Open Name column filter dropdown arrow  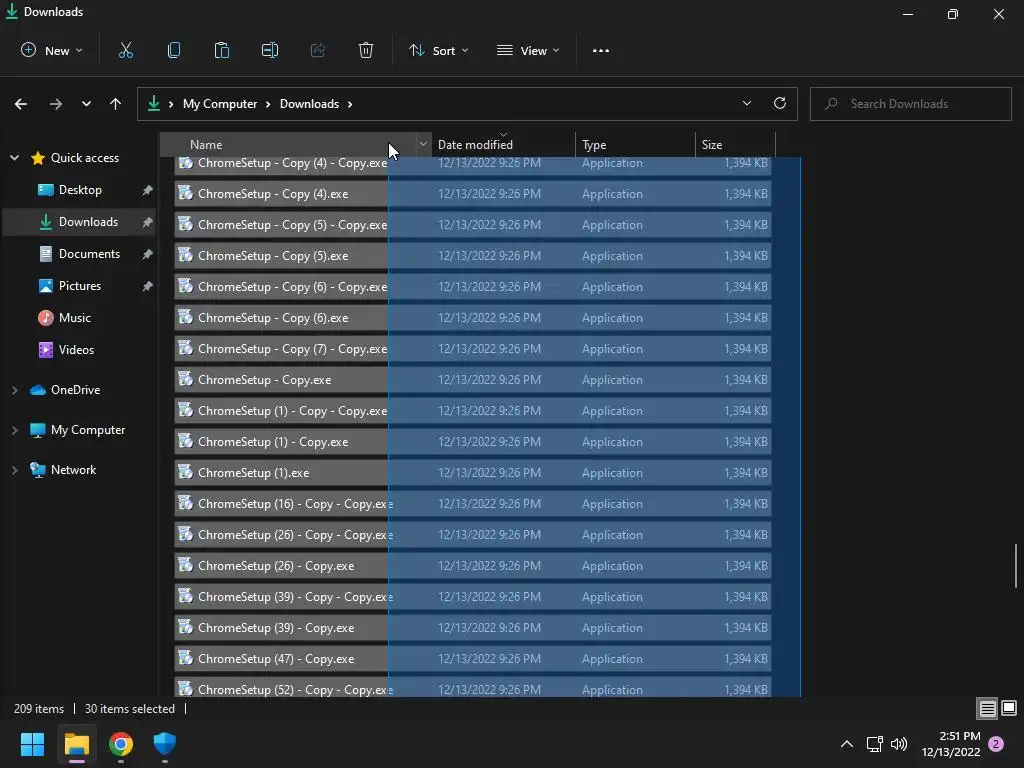click(423, 144)
